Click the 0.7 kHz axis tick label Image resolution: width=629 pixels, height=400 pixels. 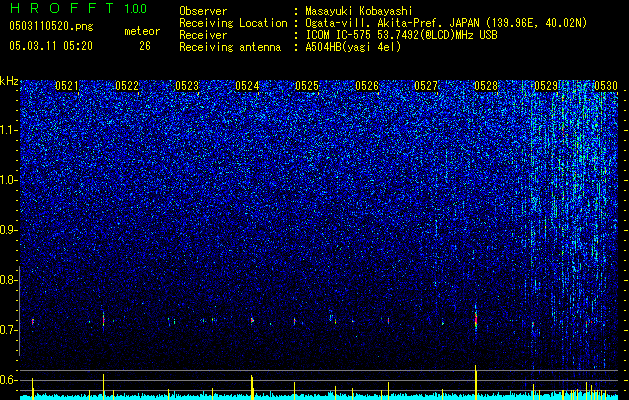click(x=9, y=330)
